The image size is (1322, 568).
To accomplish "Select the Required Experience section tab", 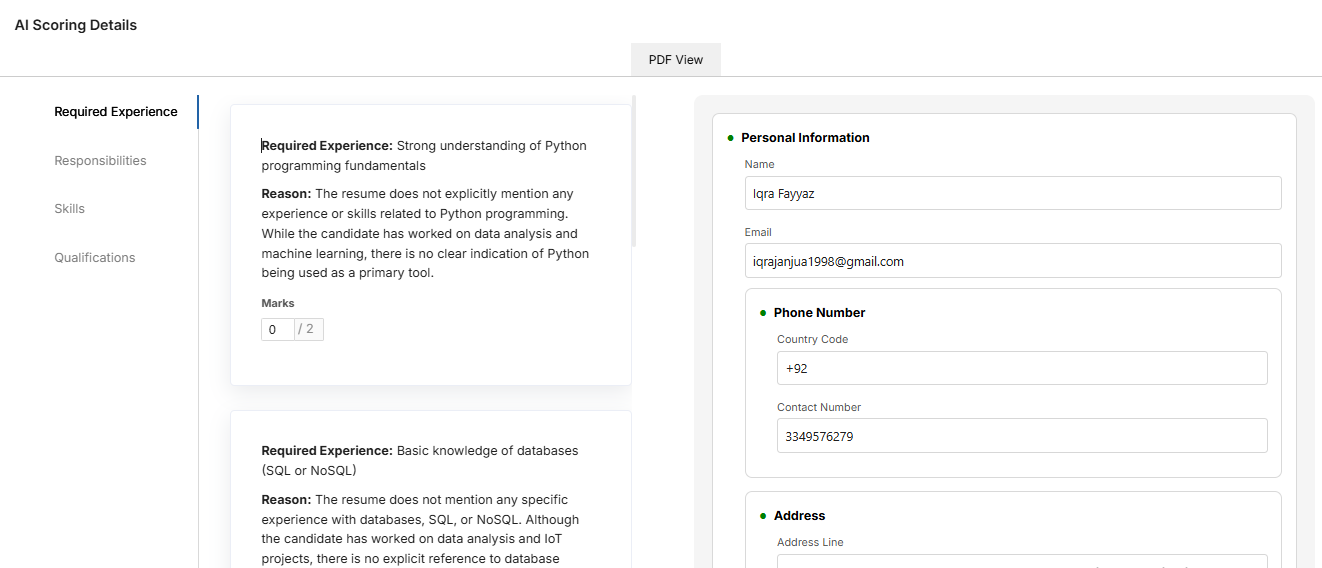I will 116,112.
